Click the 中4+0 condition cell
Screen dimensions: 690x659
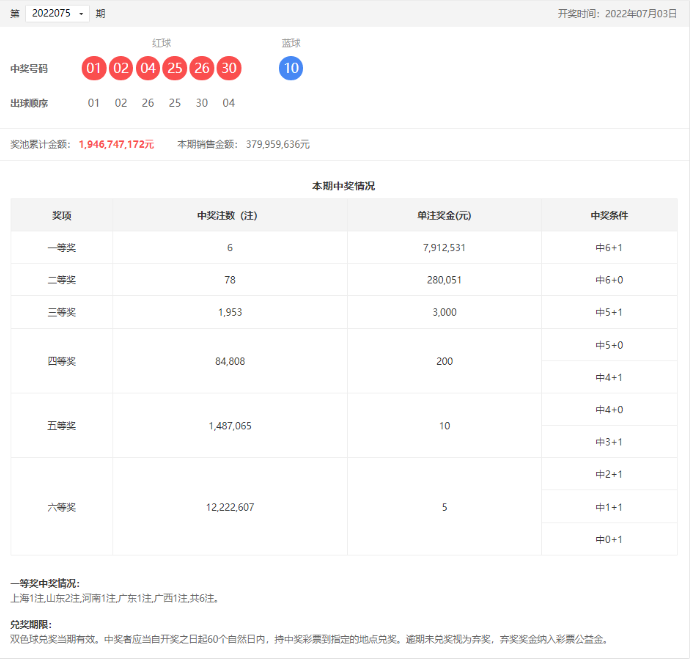609,410
